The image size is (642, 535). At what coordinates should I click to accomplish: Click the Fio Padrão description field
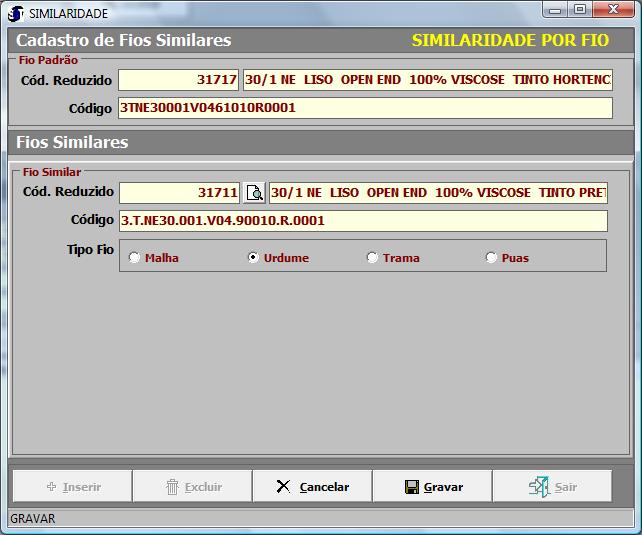(x=427, y=80)
